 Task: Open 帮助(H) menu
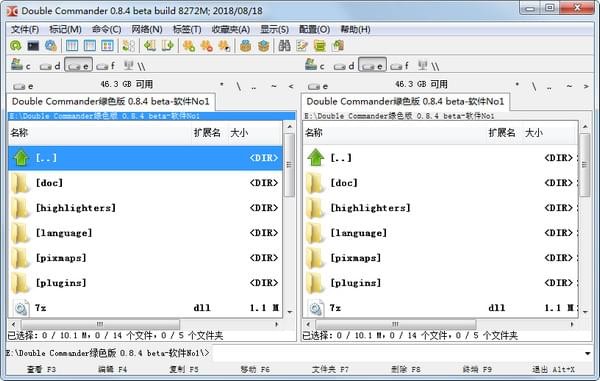point(355,29)
